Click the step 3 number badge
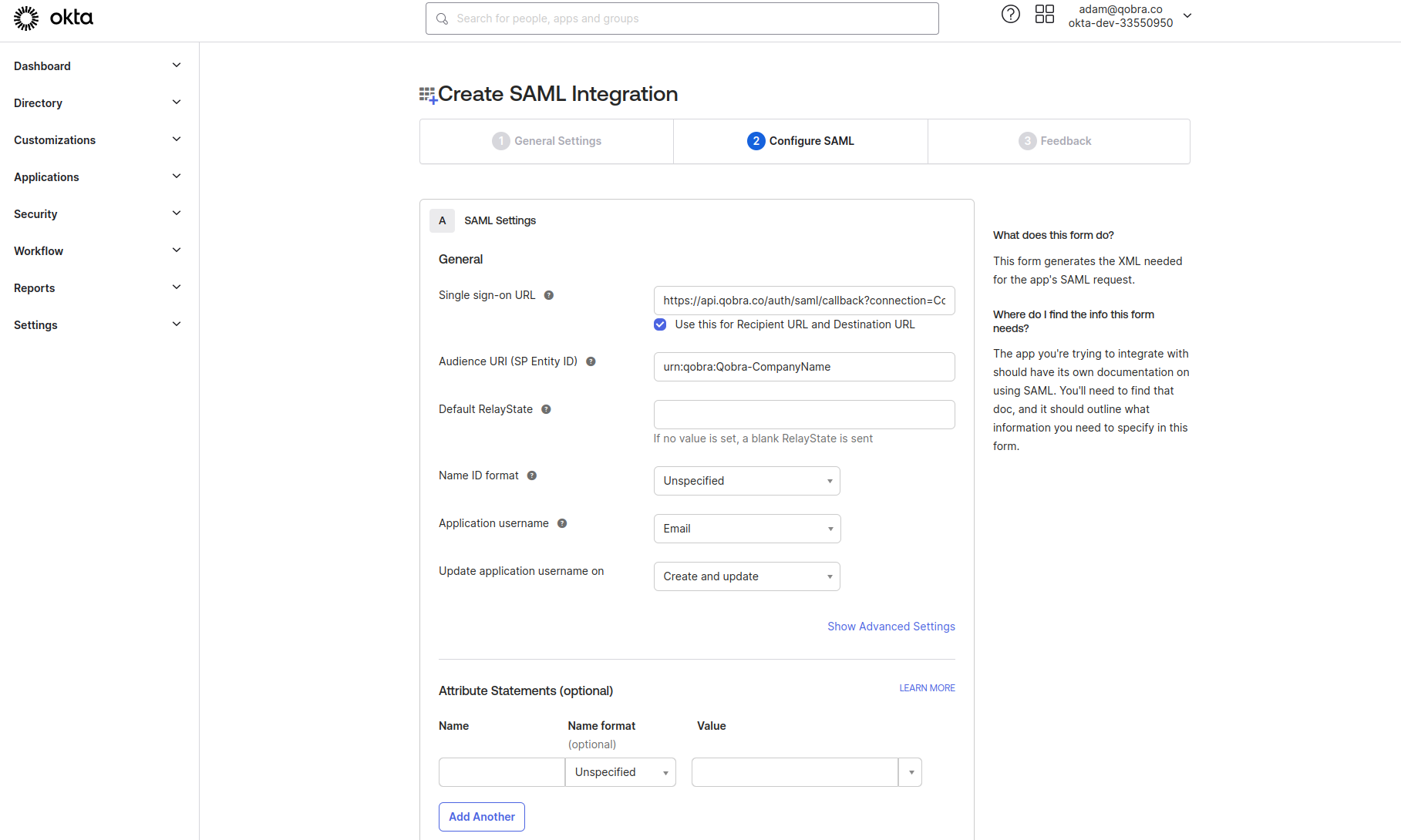The image size is (1401, 840). [1028, 141]
